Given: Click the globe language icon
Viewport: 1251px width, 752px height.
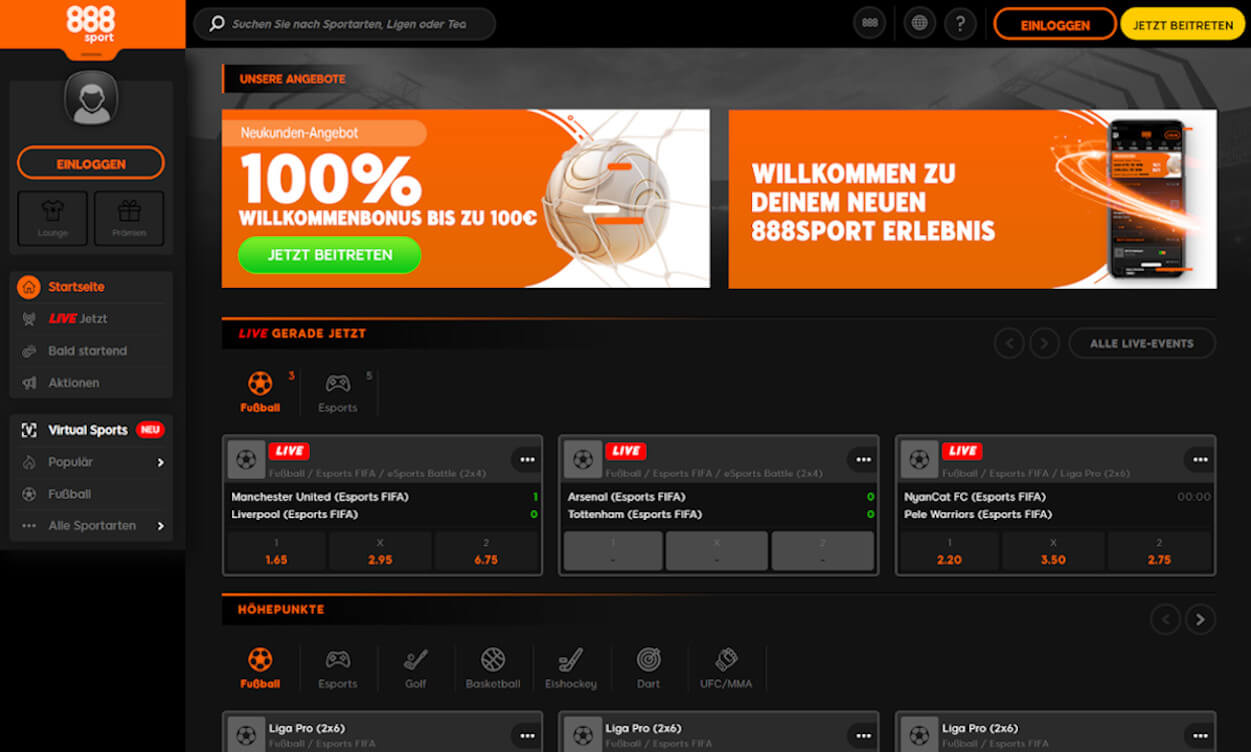Looking at the screenshot, I should (x=919, y=24).
